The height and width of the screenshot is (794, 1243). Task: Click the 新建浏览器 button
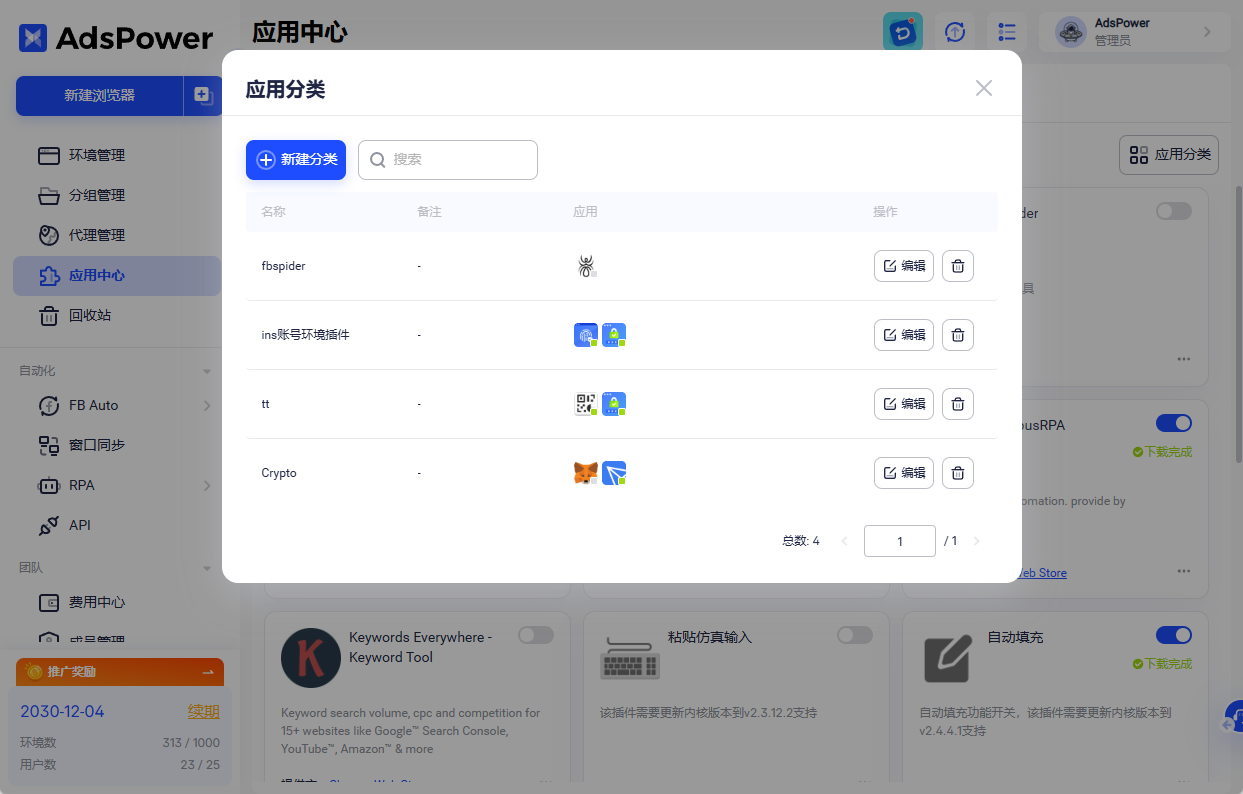tap(100, 95)
